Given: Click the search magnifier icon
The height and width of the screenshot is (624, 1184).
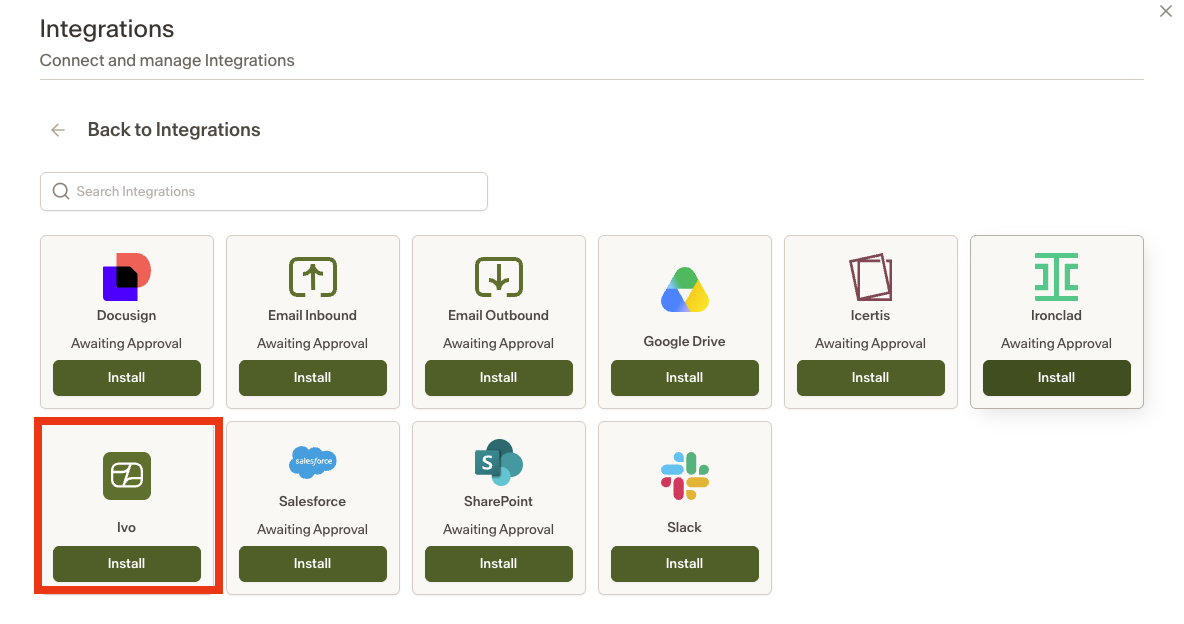Looking at the screenshot, I should click(x=61, y=191).
